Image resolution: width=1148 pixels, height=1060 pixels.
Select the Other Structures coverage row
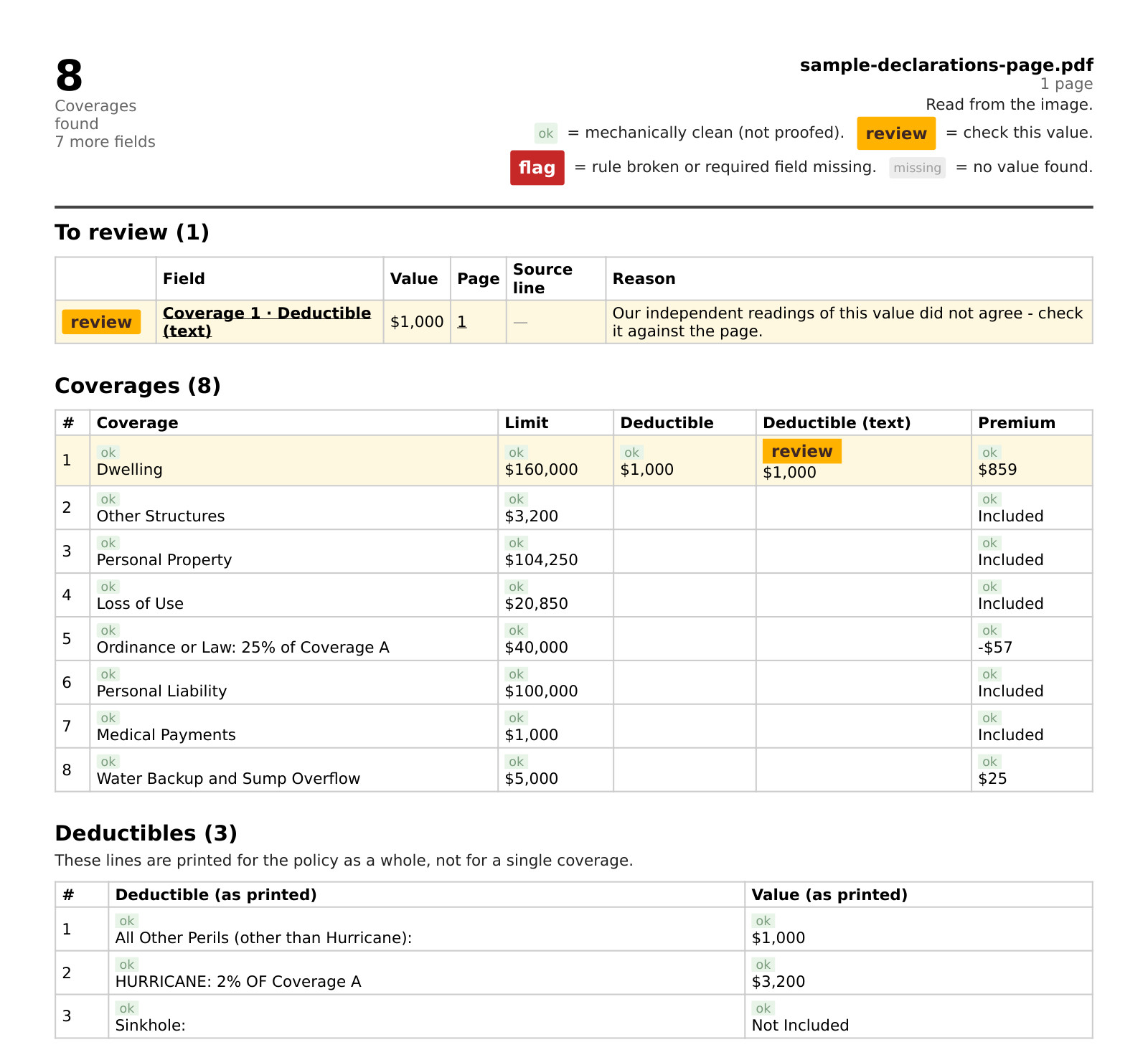(573, 508)
